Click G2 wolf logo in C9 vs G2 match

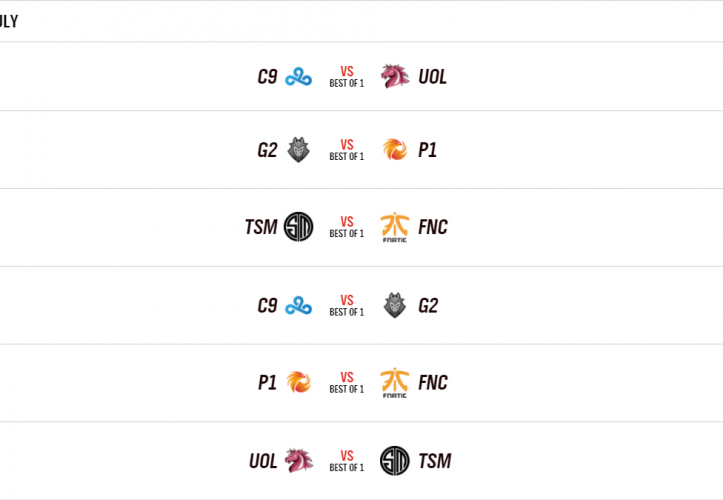[x=395, y=305]
